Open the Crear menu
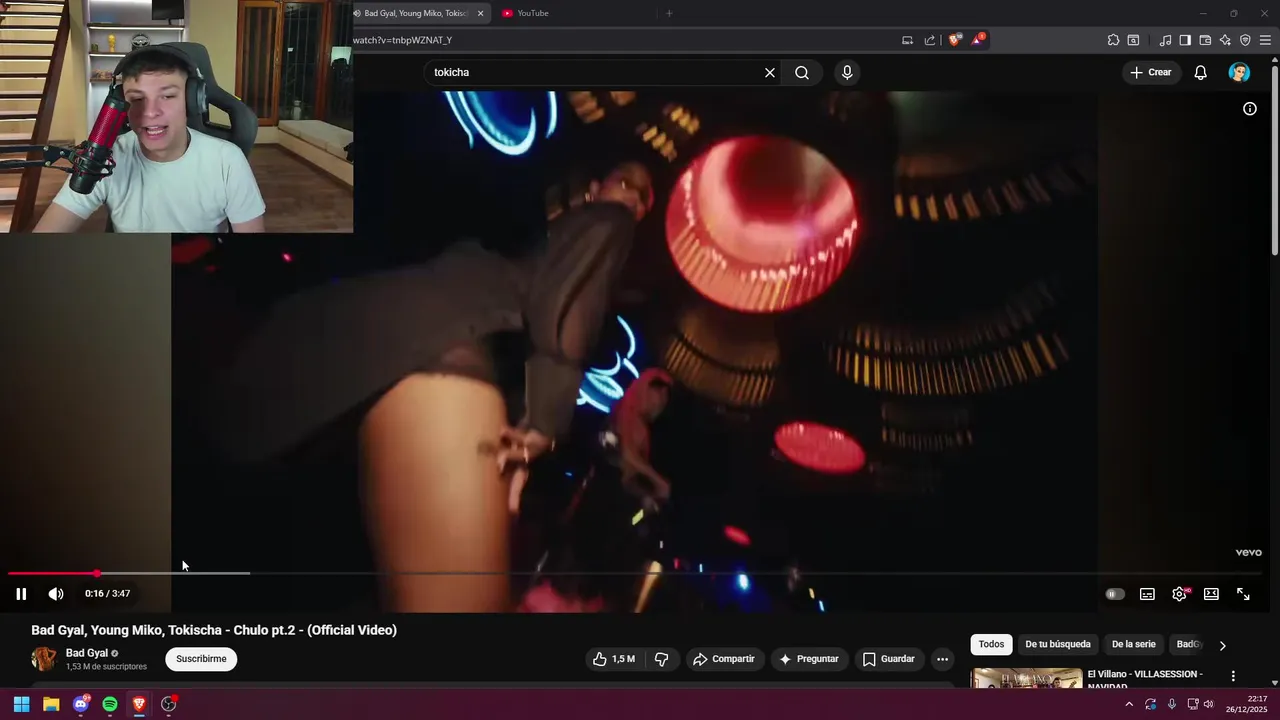Screen dimensions: 1280x720 1151,72
